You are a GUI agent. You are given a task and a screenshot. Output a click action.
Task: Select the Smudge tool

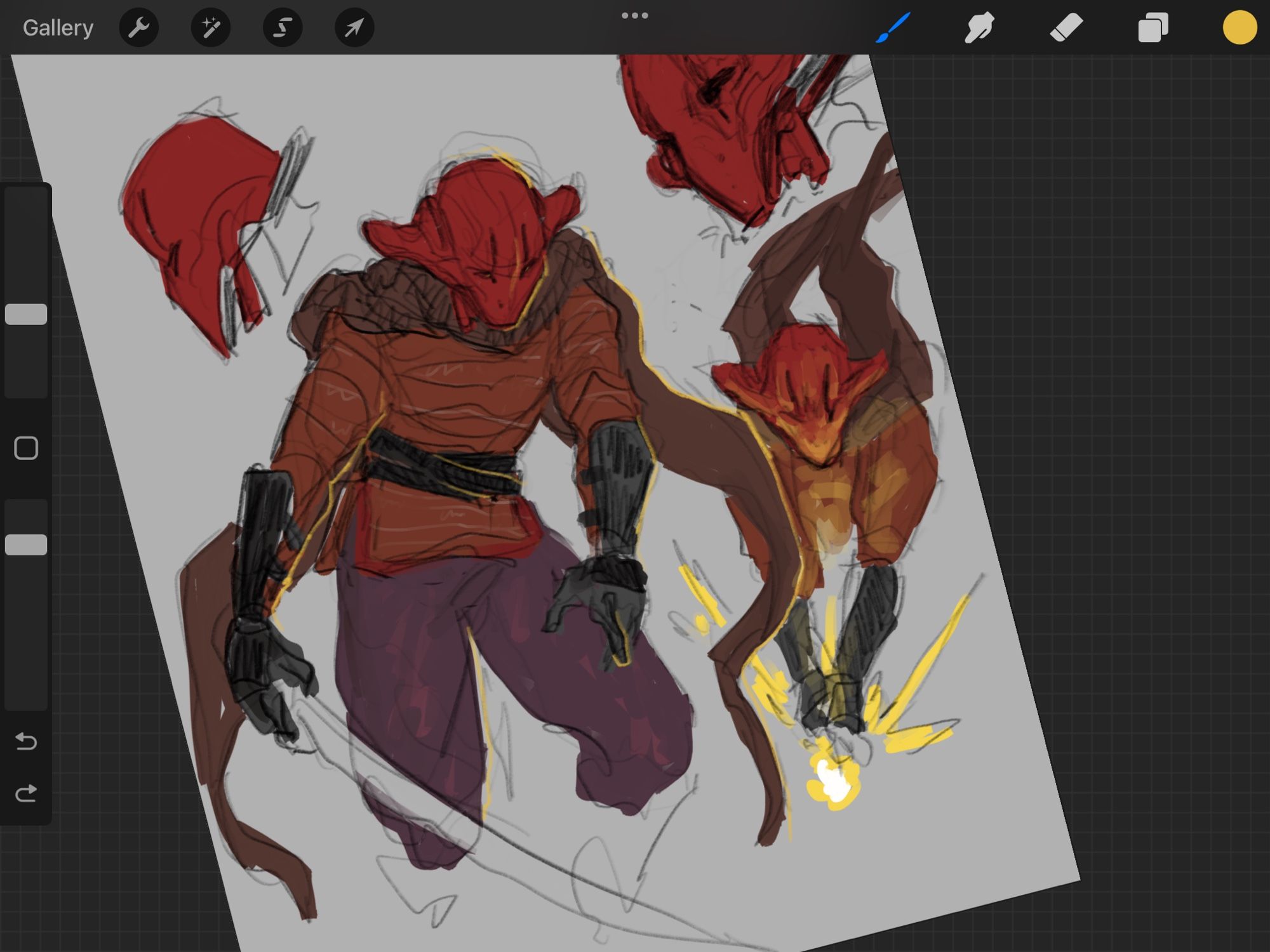[979, 28]
